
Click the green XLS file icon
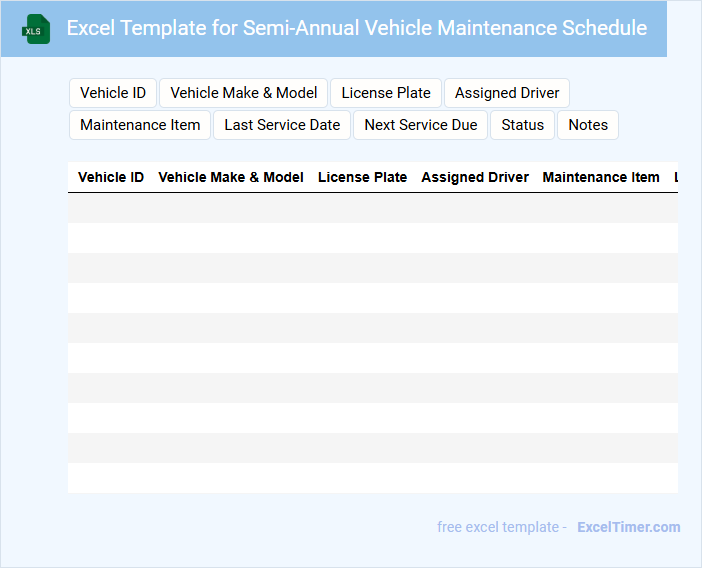[36, 29]
